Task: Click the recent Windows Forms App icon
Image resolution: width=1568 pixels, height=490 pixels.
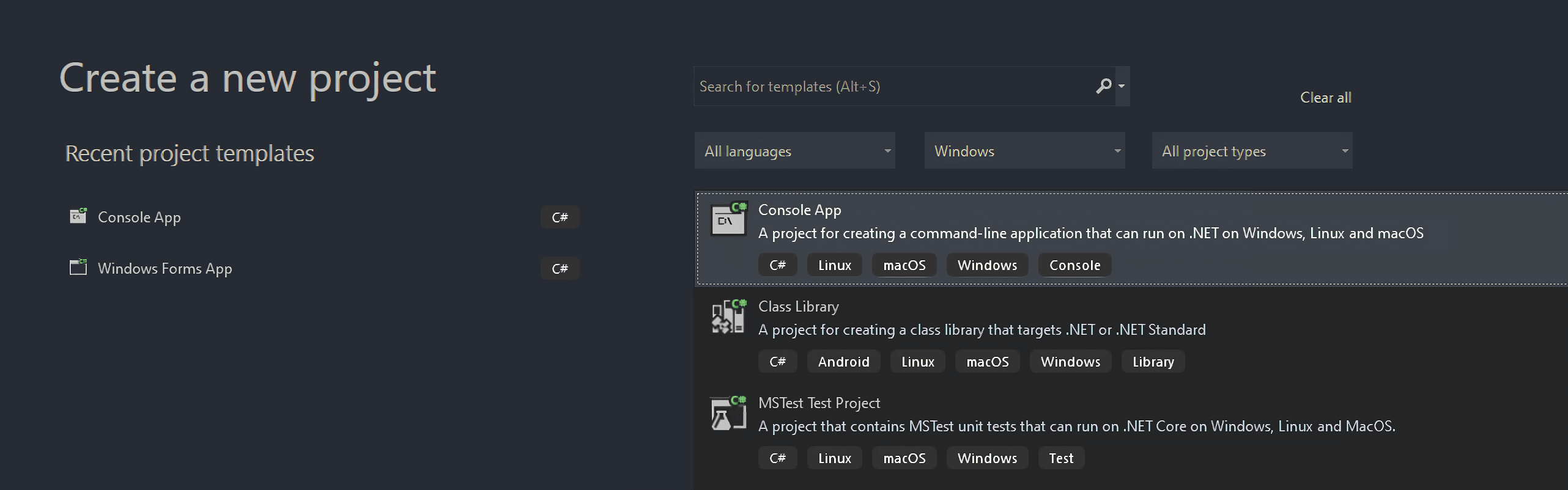Action: click(78, 267)
